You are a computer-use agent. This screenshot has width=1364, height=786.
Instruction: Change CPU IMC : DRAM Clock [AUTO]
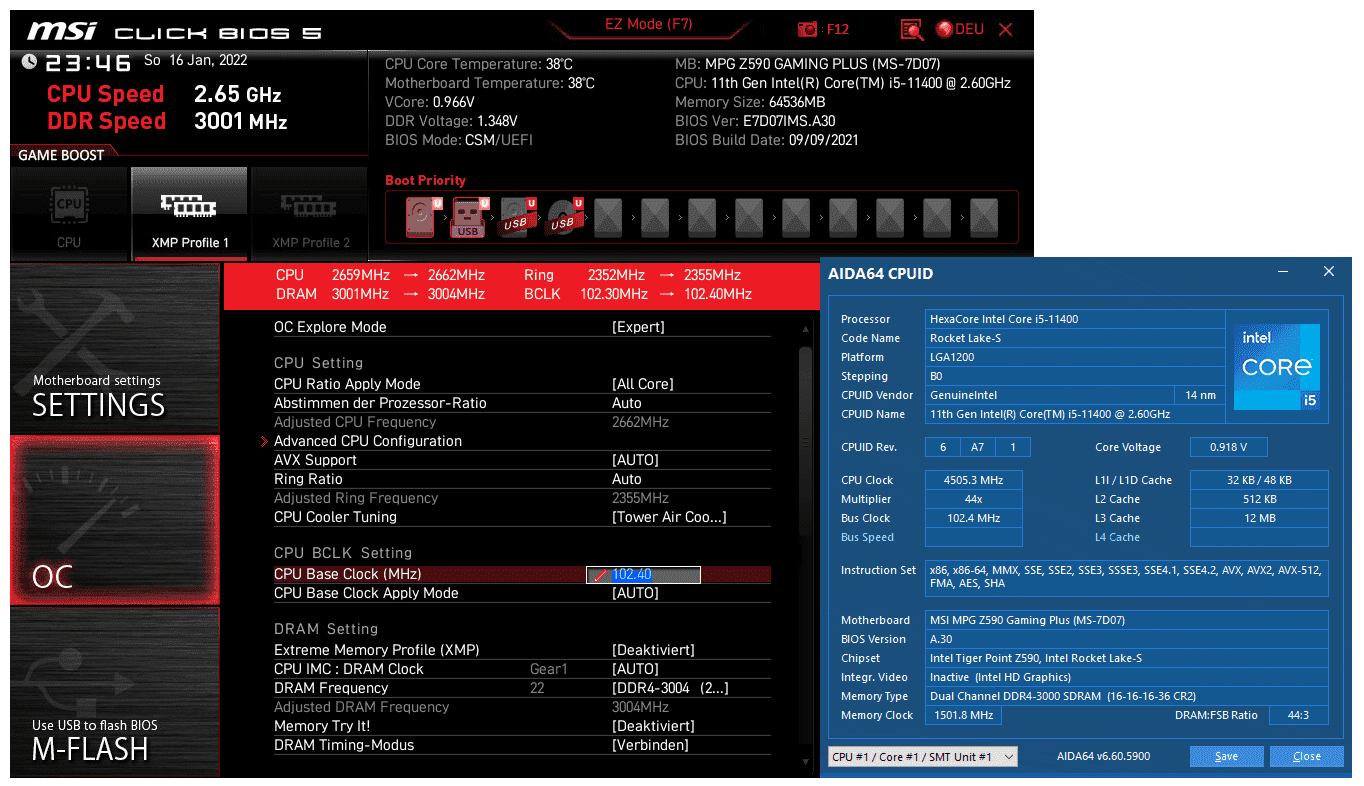click(x=635, y=669)
